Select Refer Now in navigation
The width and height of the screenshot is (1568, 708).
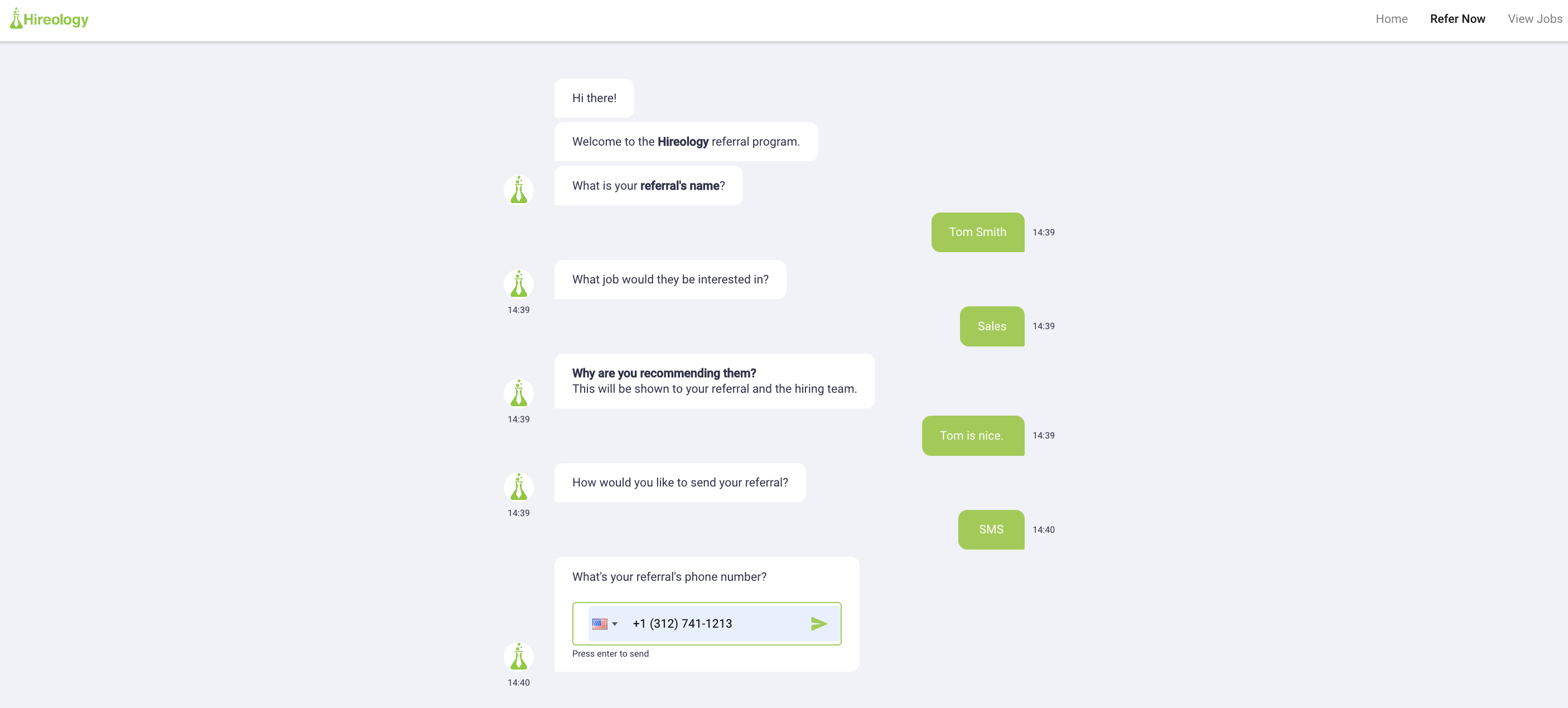pyautogui.click(x=1457, y=19)
